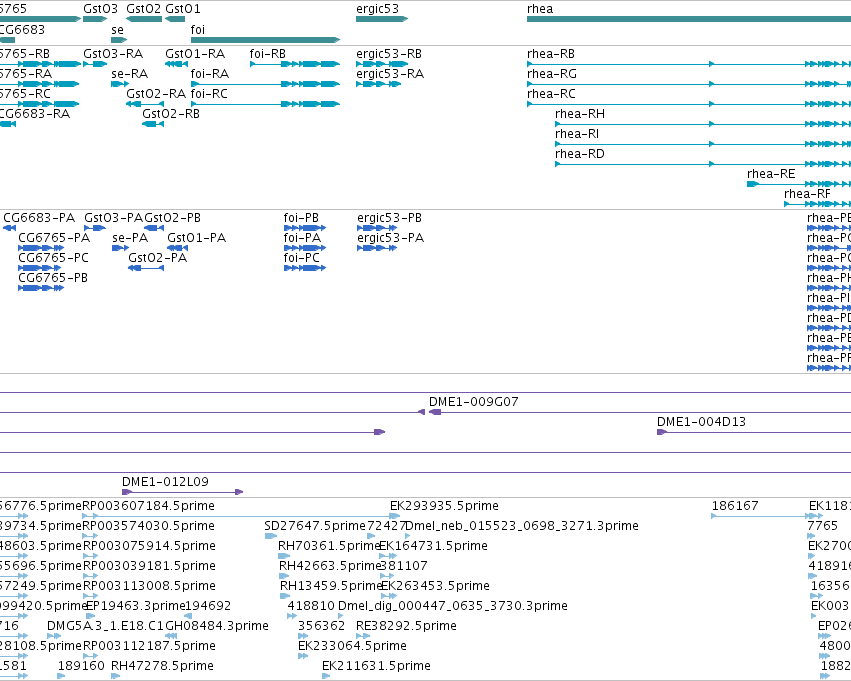The image size is (851, 681).
Task: Select the EK293935.5prime EST label
Action: [444, 506]
